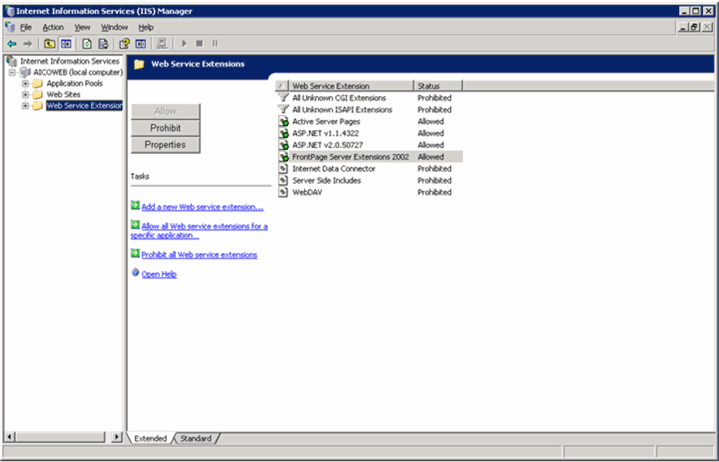Open the View menu
The width and height of the screenshot is (719, 462).
click(x=83, y=28)
